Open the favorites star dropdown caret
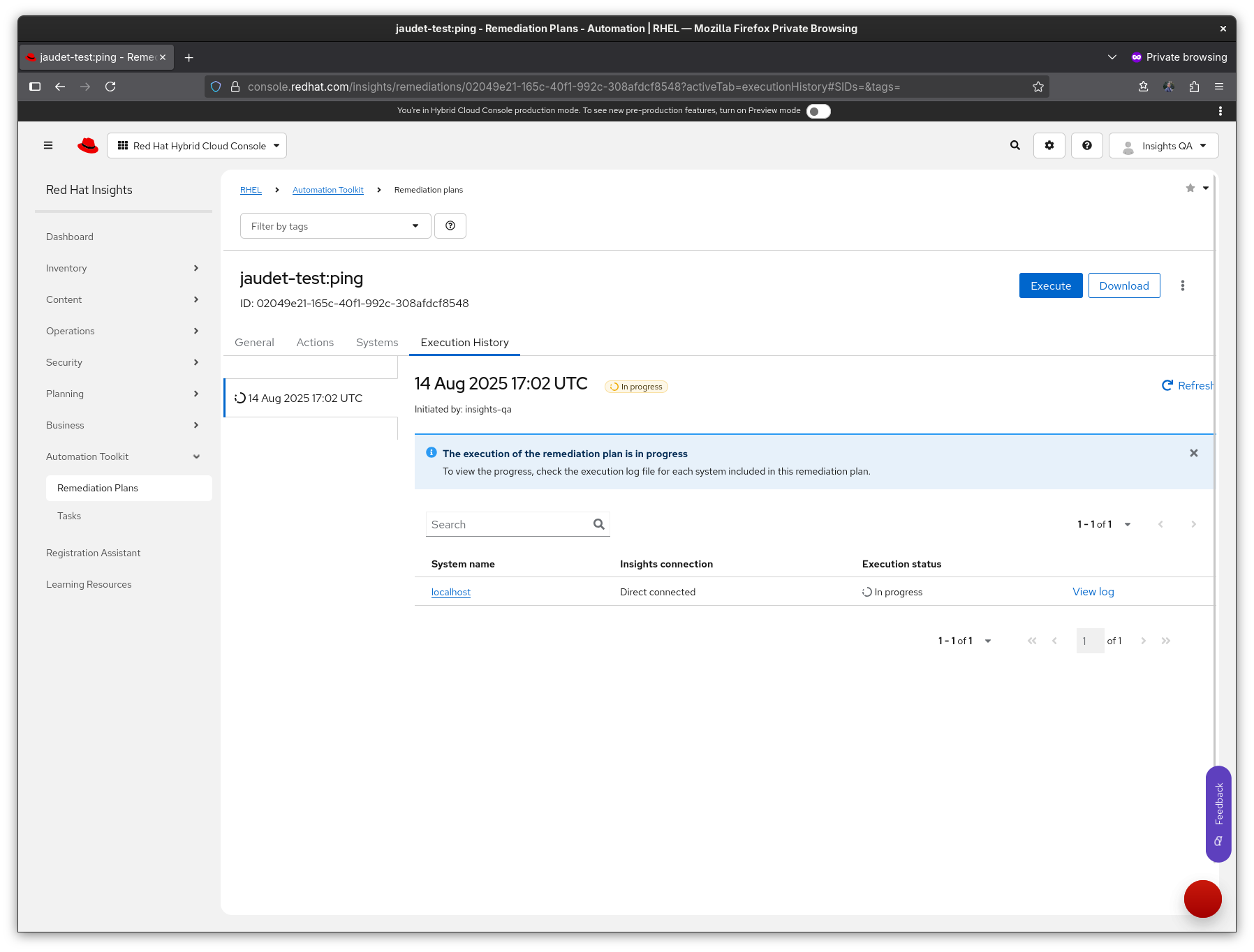This screenshot has width=1254, height=952. (1206, 188)
